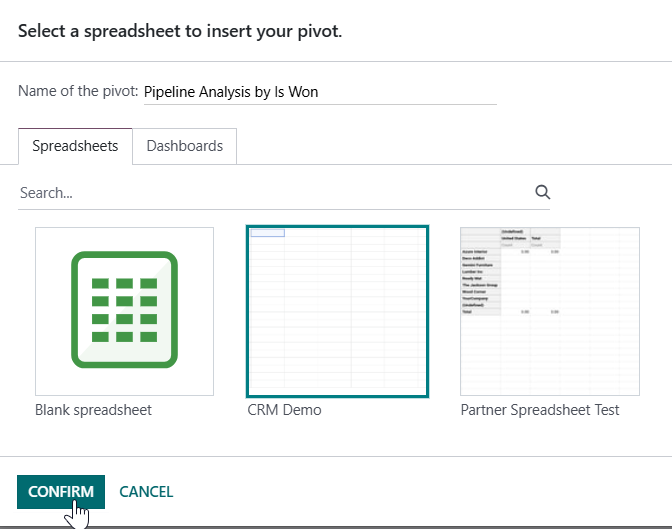
Task: Click the pivot table preview in Partner thumbnail
Action: coord(510,272)
